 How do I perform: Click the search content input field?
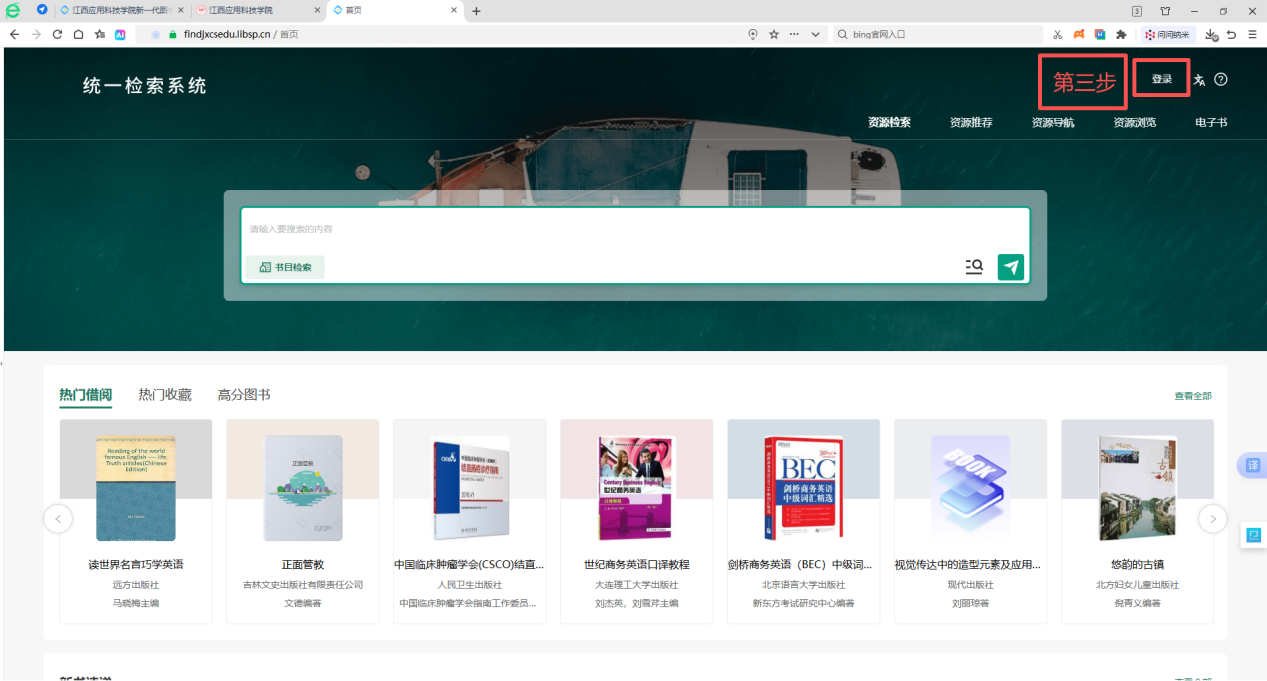tap(635, 229)
